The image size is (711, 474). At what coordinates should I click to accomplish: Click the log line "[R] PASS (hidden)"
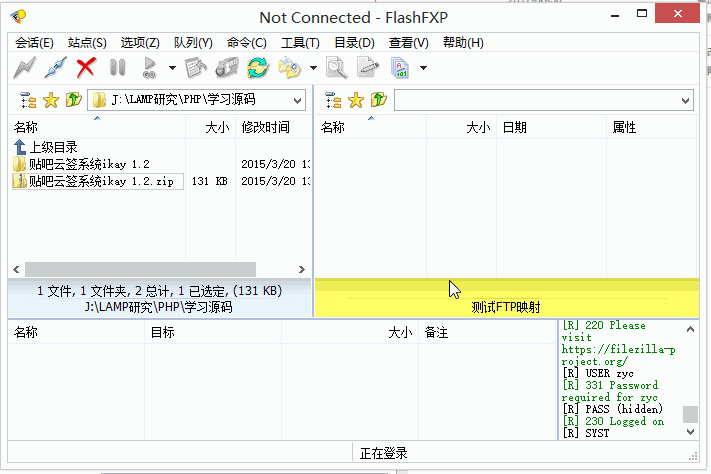pyautogui.click(x=613, y=409)
